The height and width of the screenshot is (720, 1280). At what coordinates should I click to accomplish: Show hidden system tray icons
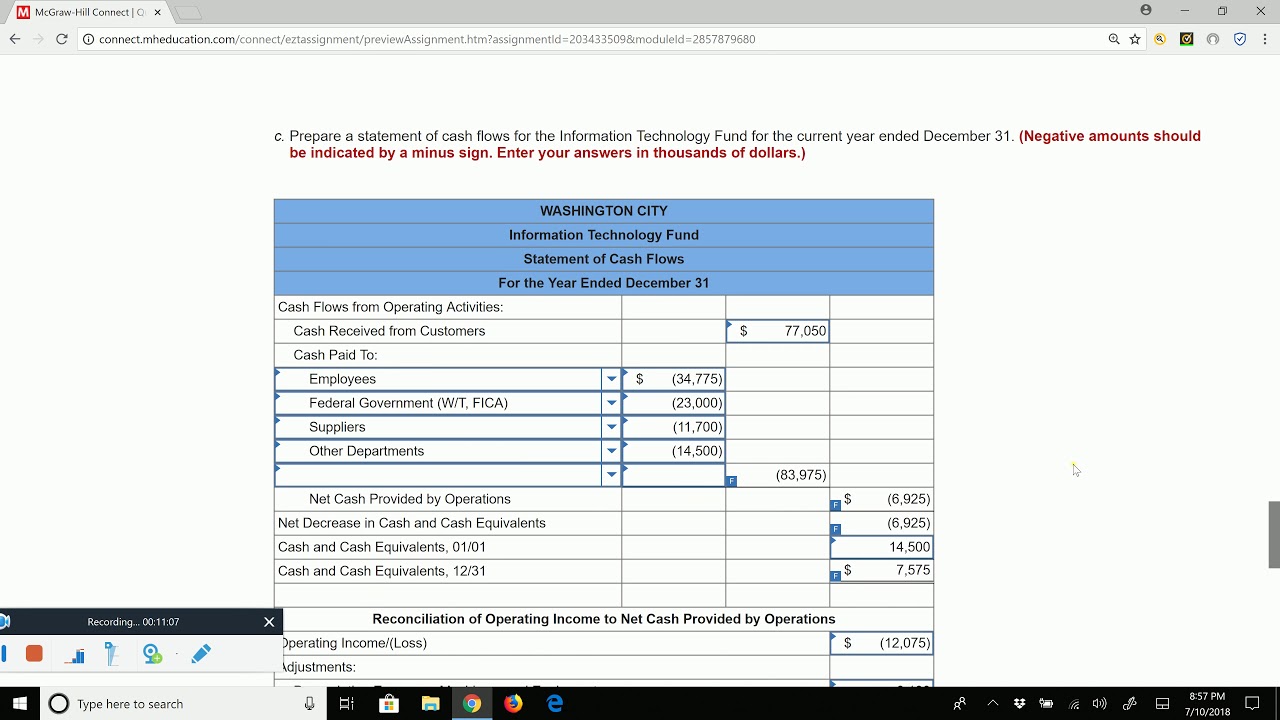993,704
